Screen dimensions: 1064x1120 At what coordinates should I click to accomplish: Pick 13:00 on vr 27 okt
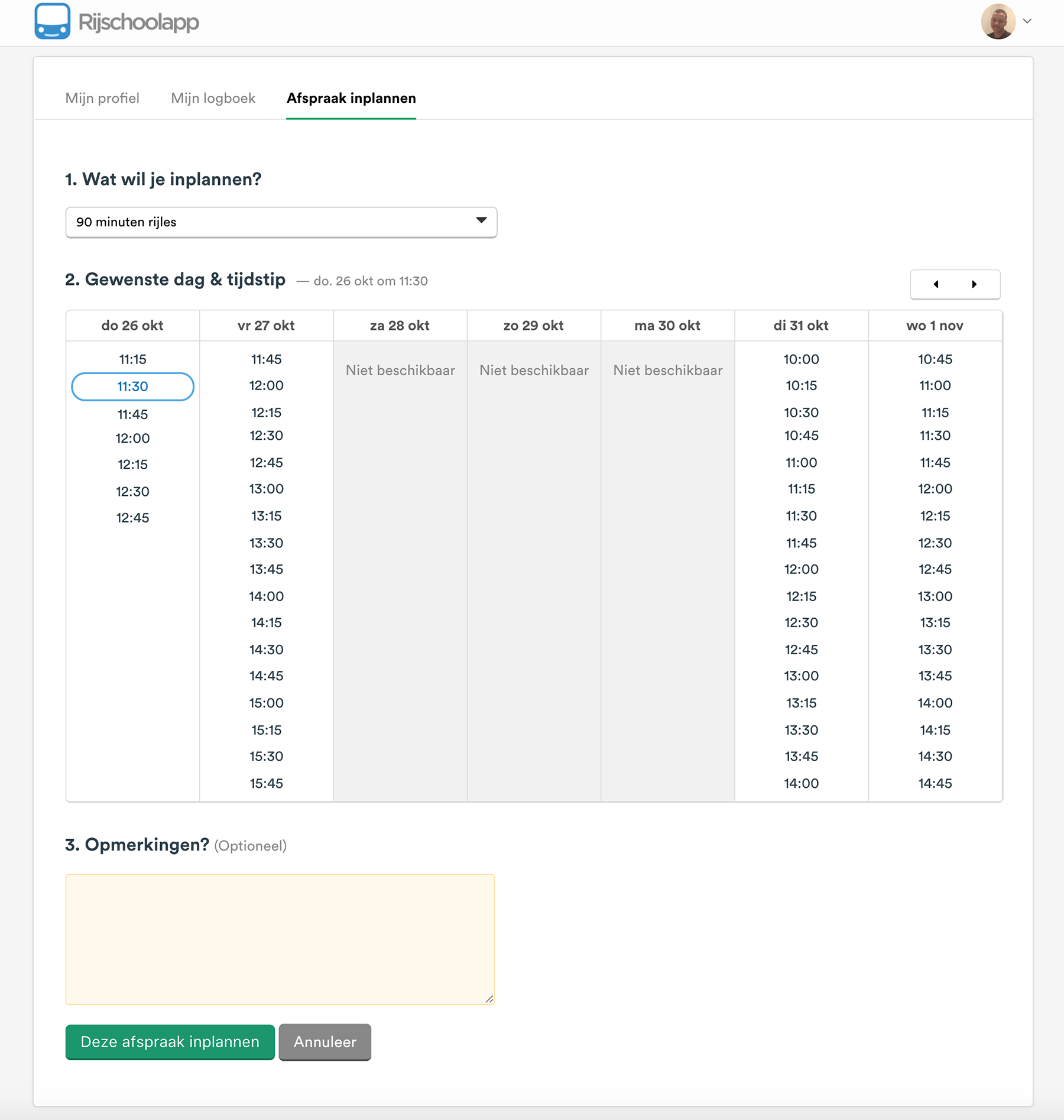[266, 489]
